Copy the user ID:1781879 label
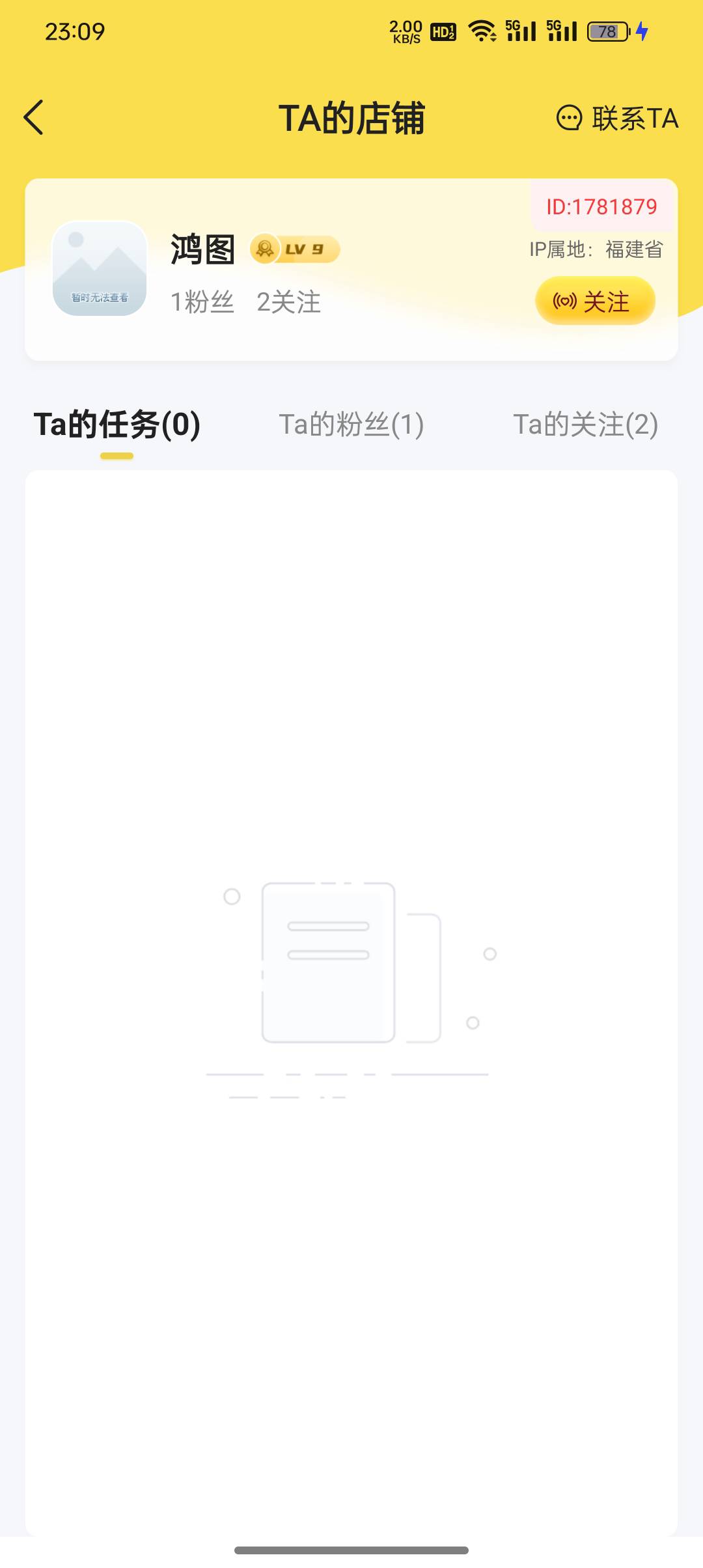The height and width of the screenshot is (1568, 703). [x=602, y=207]
